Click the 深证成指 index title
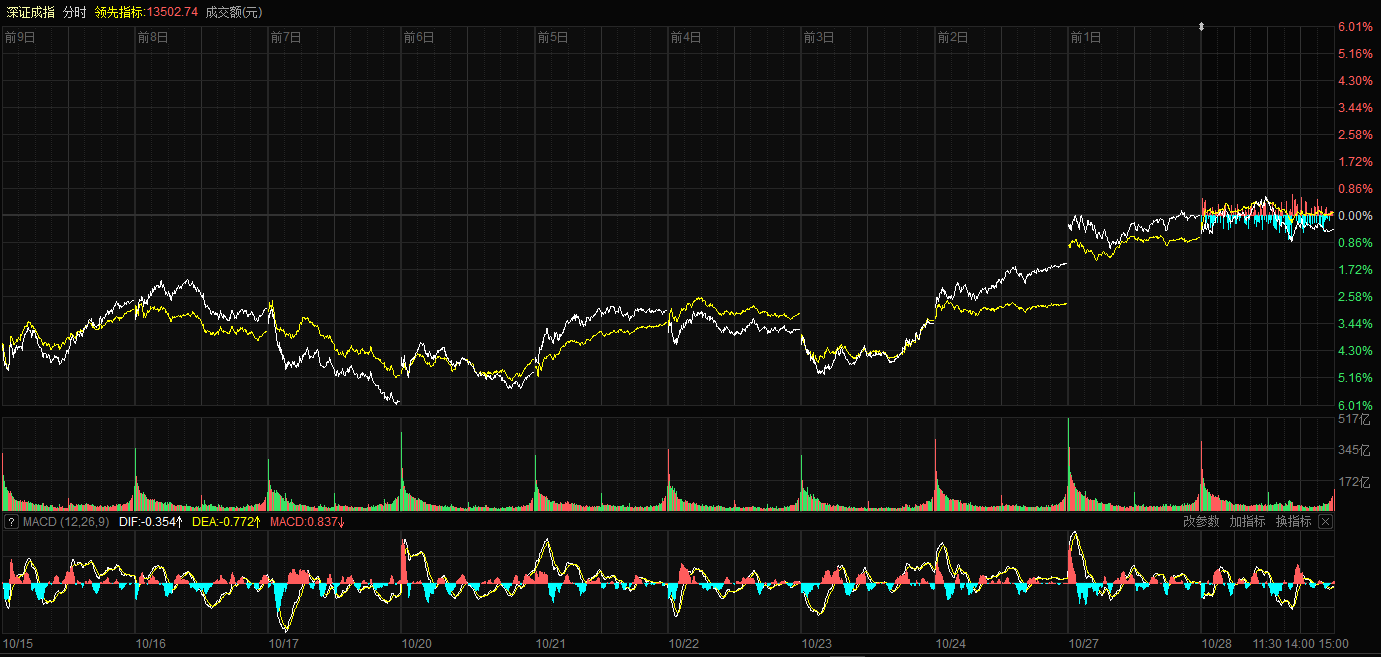The image size is (1381, 657). [30, 12]
